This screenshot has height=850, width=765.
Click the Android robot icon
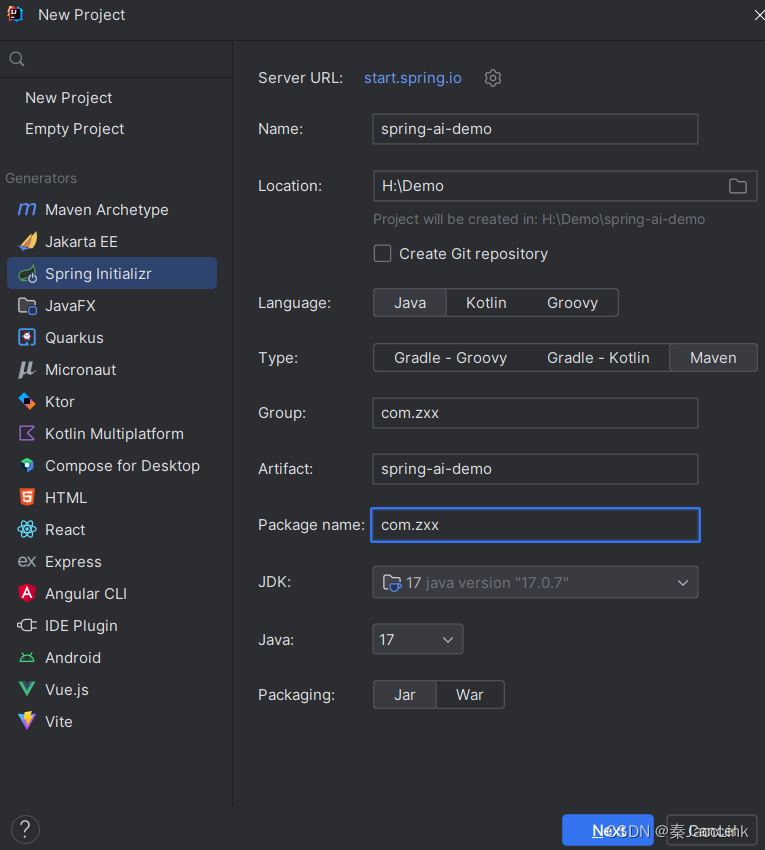coord(27,658)
